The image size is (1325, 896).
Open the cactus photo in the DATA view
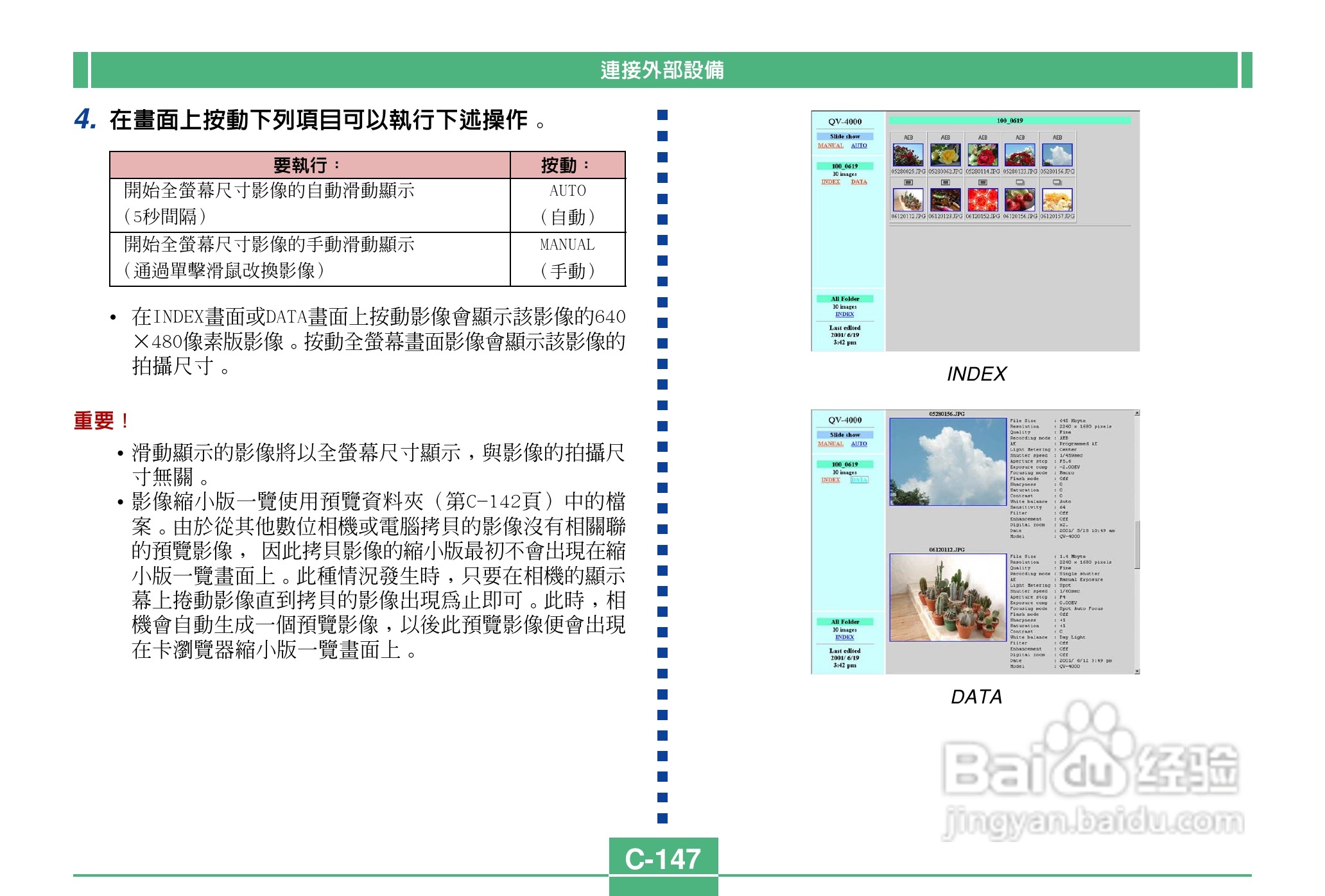point(948,597)
